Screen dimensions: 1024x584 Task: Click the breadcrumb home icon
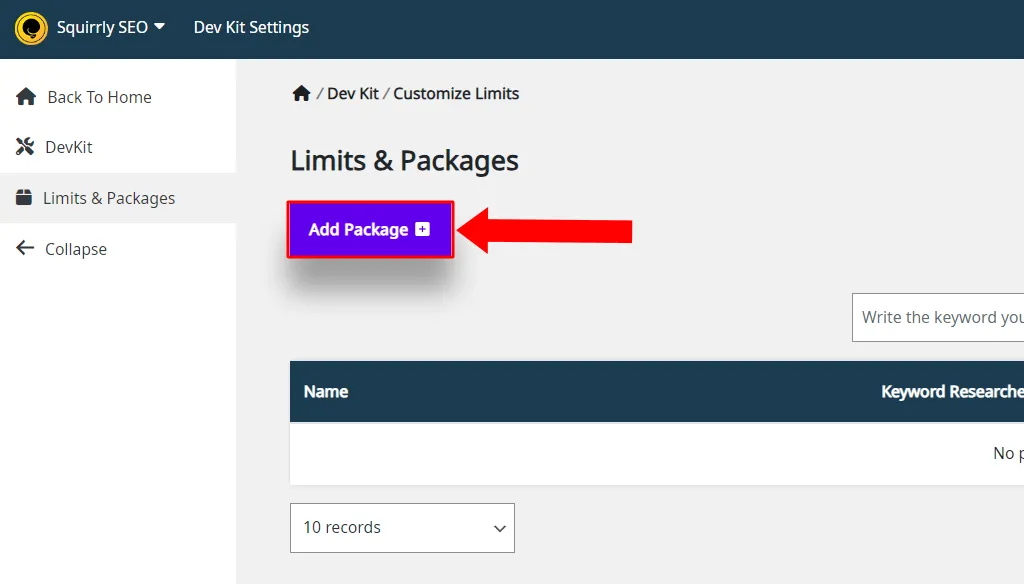(301, 93)
